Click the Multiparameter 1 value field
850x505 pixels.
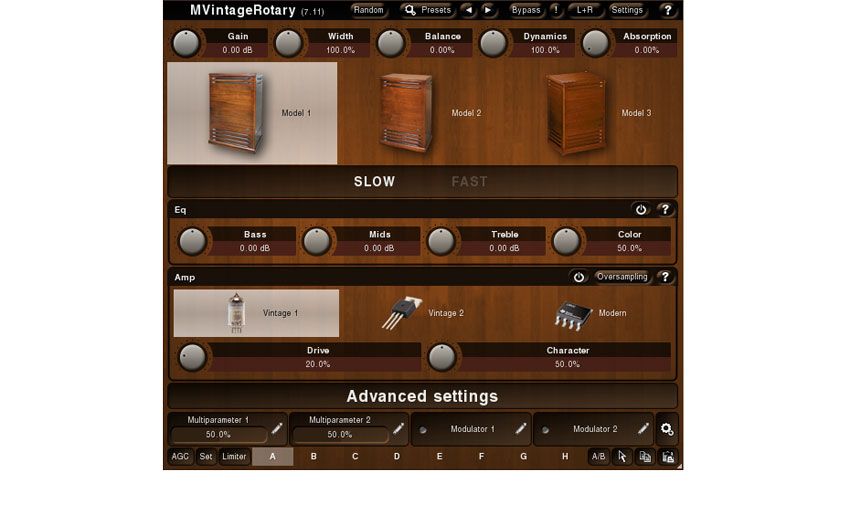[x=218, y=435]
